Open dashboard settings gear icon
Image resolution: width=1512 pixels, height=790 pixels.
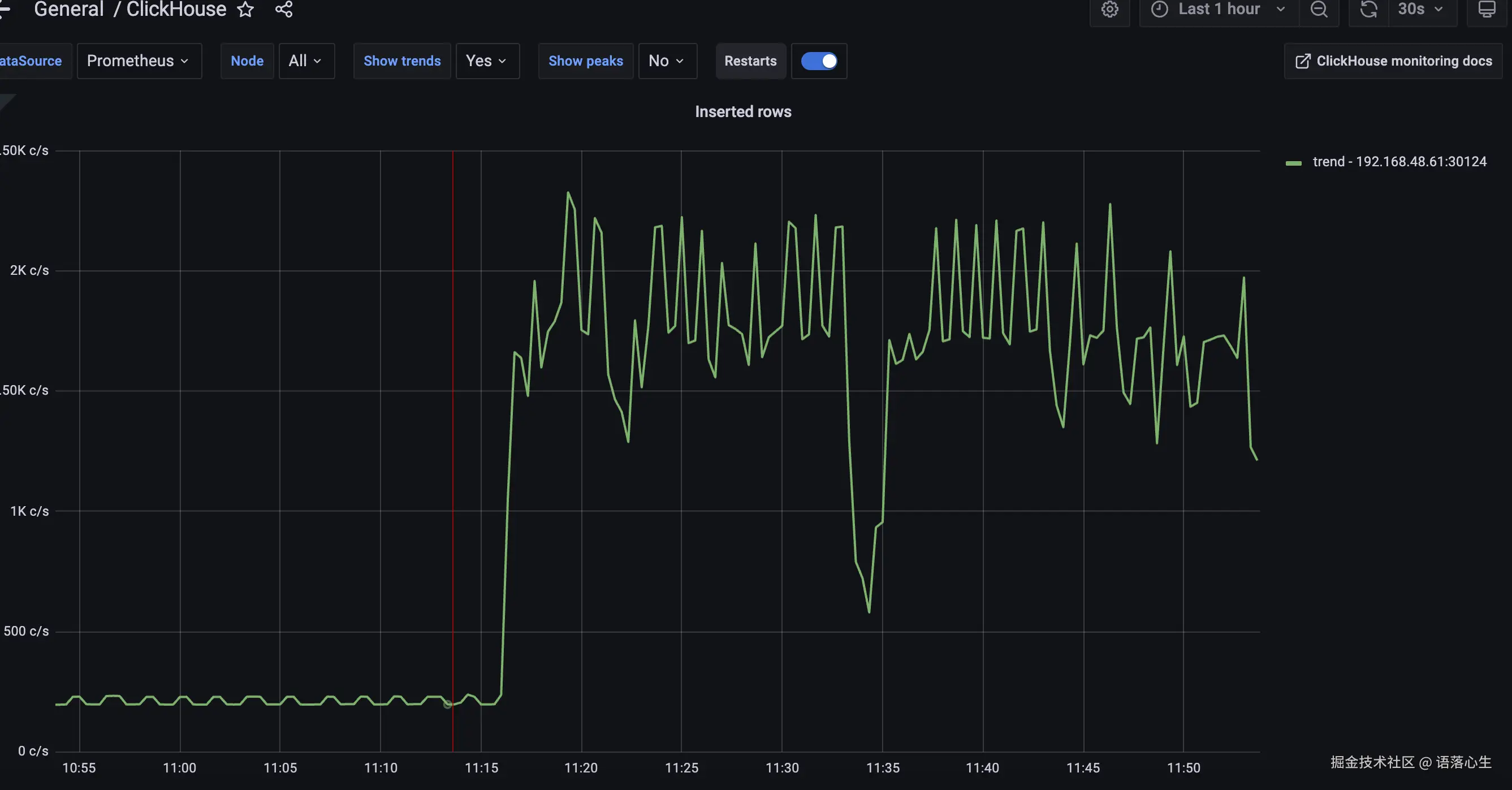pos(1109,10)
